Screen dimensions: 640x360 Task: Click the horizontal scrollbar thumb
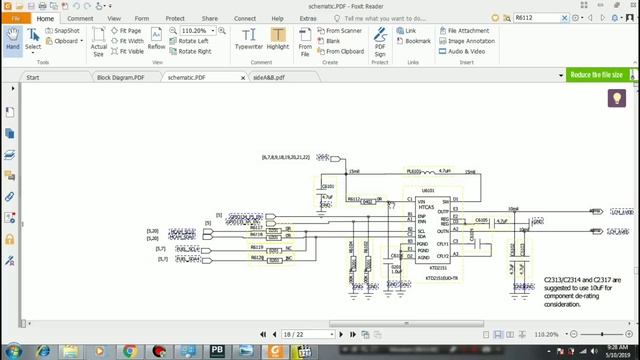click(407, 324)
